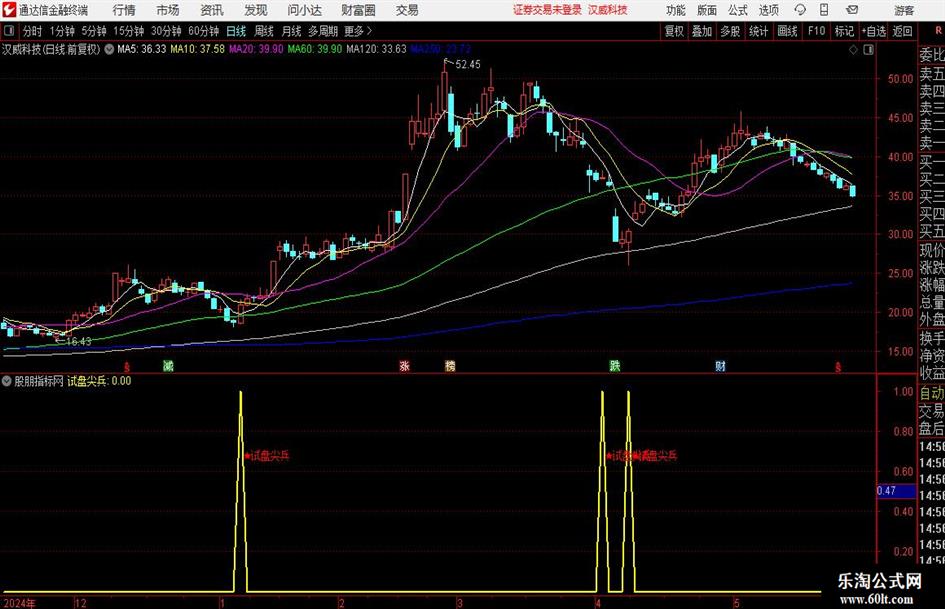Open the 资讯 menu

(x=212, y=10)
